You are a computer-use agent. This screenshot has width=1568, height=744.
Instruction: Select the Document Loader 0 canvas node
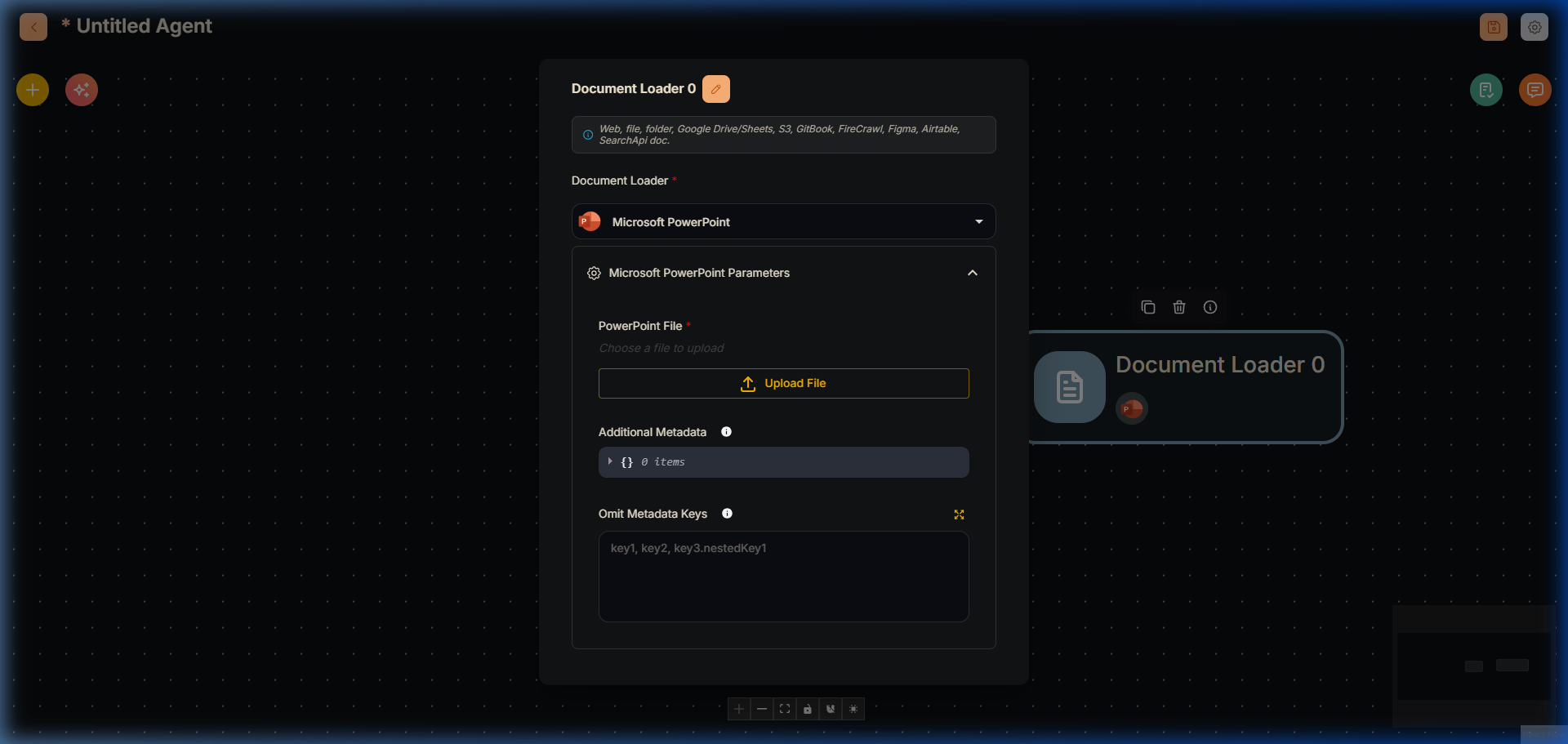coord(1187,387)
